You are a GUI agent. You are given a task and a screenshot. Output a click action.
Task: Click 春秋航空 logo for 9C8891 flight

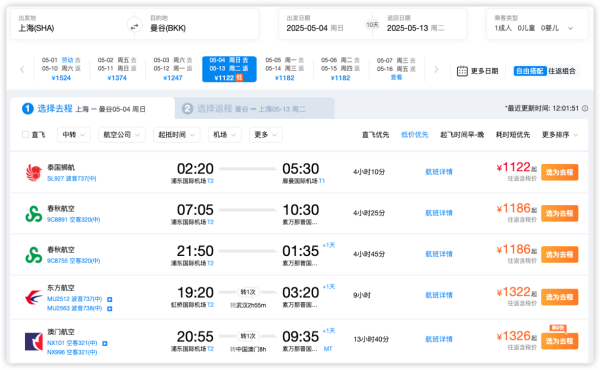pos(34,214)
